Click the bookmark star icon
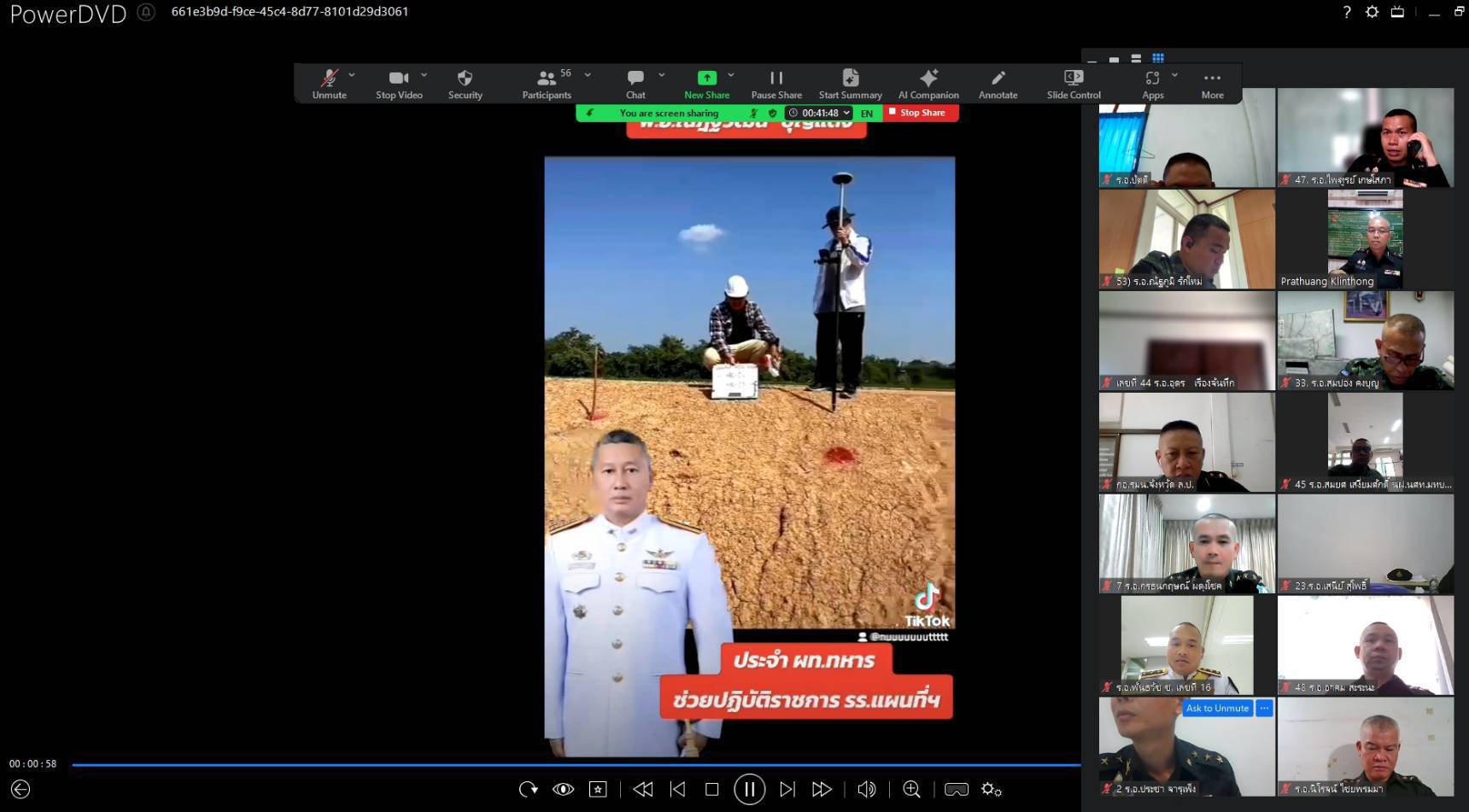 [x=598, y=790]
